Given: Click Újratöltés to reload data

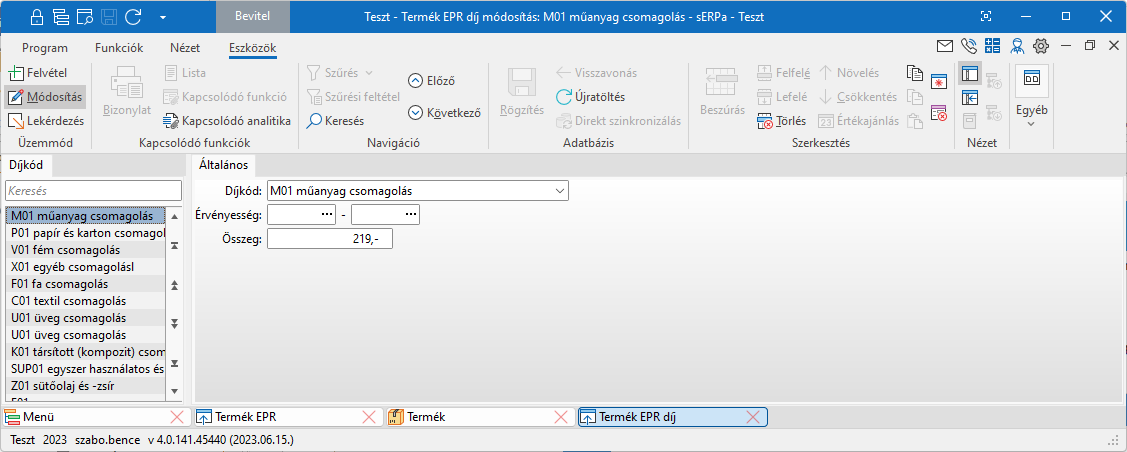Looking at the screenshot, I should point(590,97).
